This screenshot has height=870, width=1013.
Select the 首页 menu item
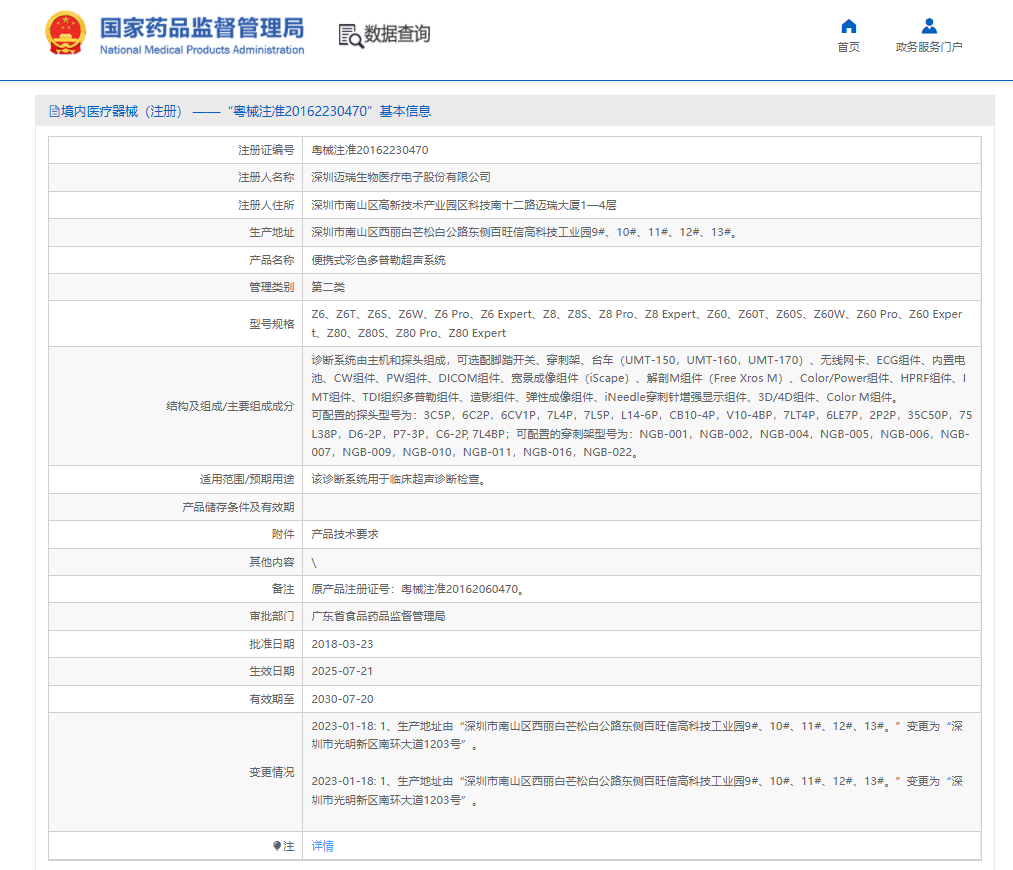848,46
